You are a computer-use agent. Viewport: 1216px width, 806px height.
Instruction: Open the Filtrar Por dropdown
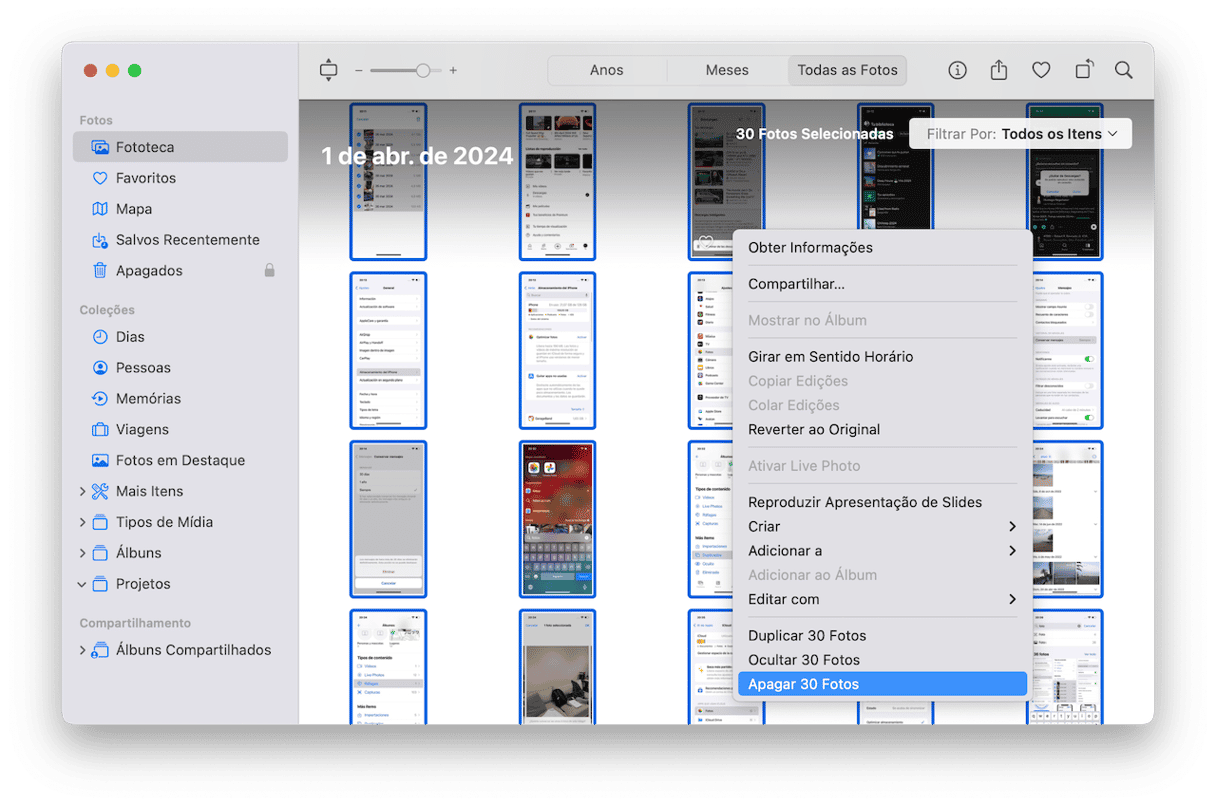click(1020, 134)
